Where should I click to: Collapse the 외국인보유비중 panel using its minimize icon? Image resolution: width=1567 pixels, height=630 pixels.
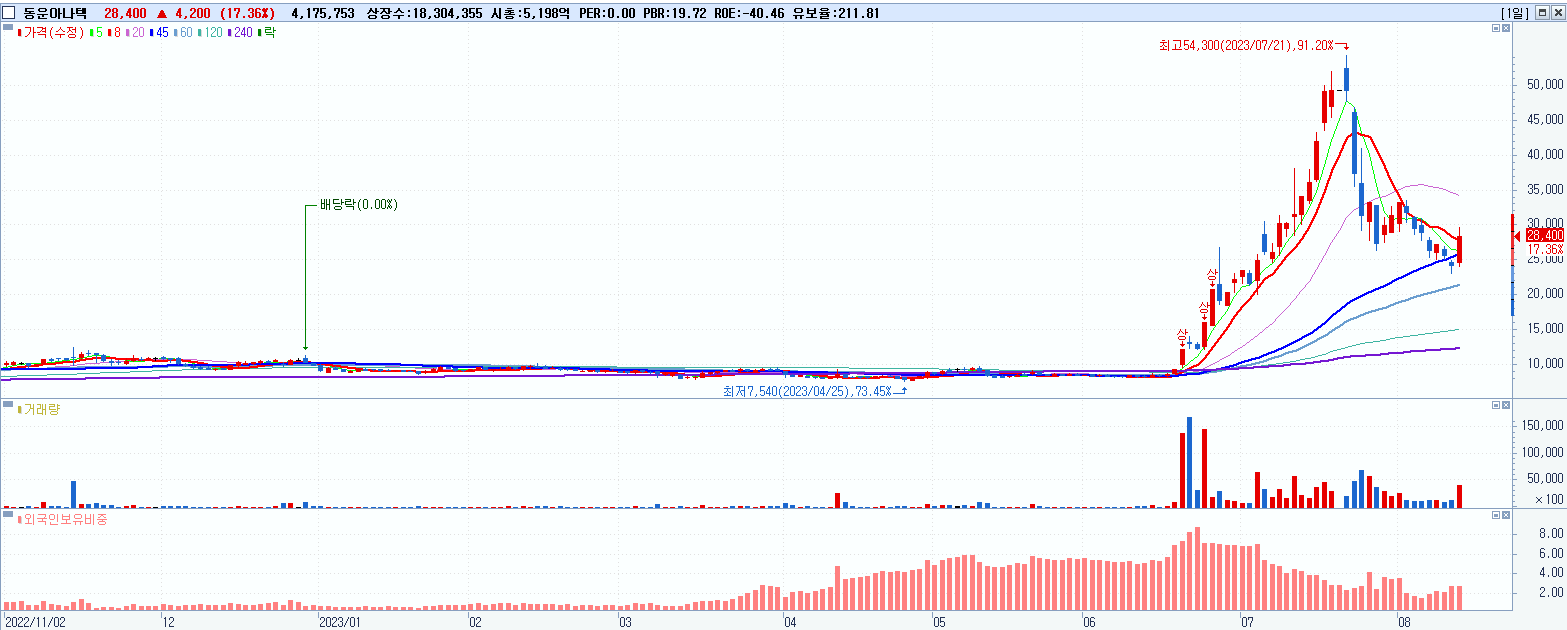coord(1496,515)
